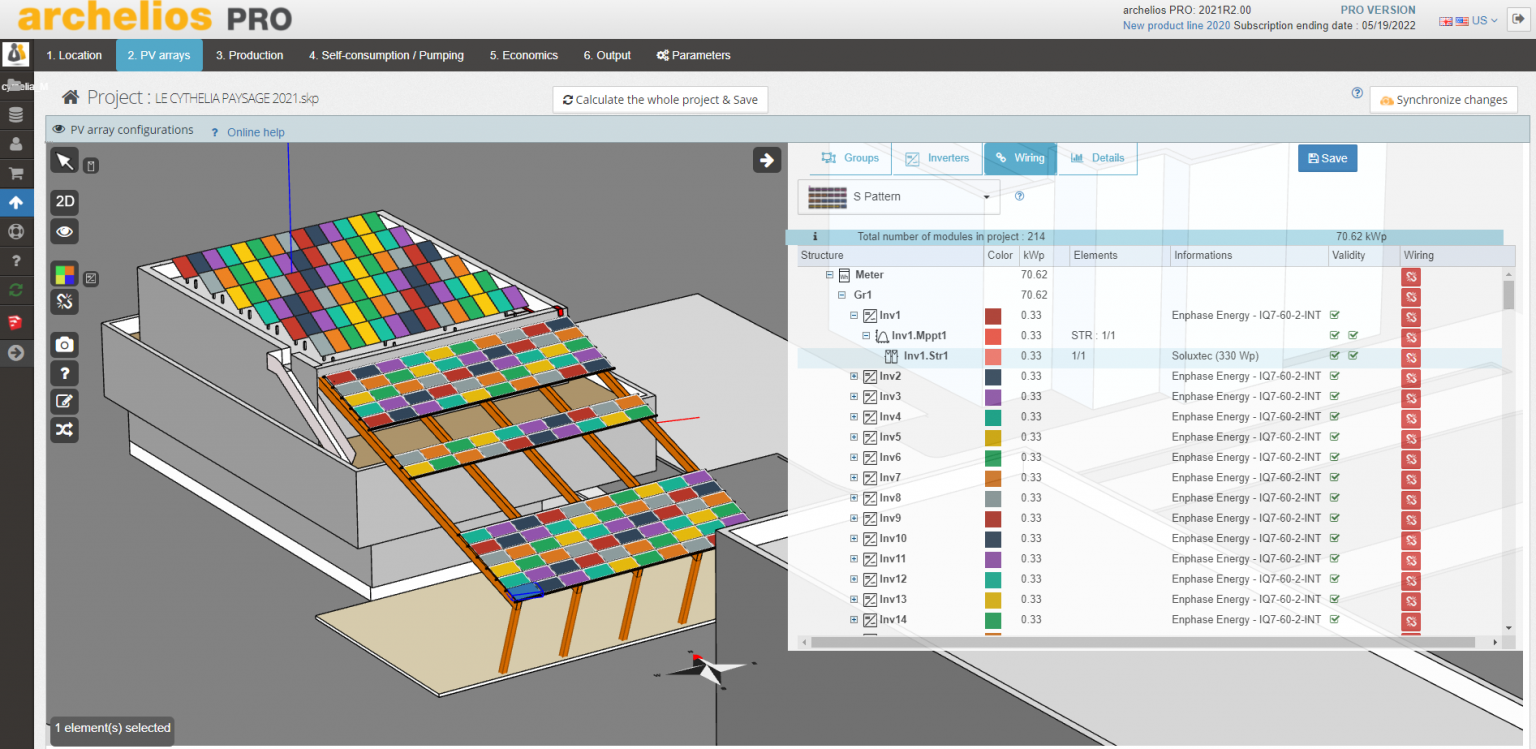Open the S Pattern wiring dropdown
The width and height of the screenshot is (1536, 749).
pos(898,197)
